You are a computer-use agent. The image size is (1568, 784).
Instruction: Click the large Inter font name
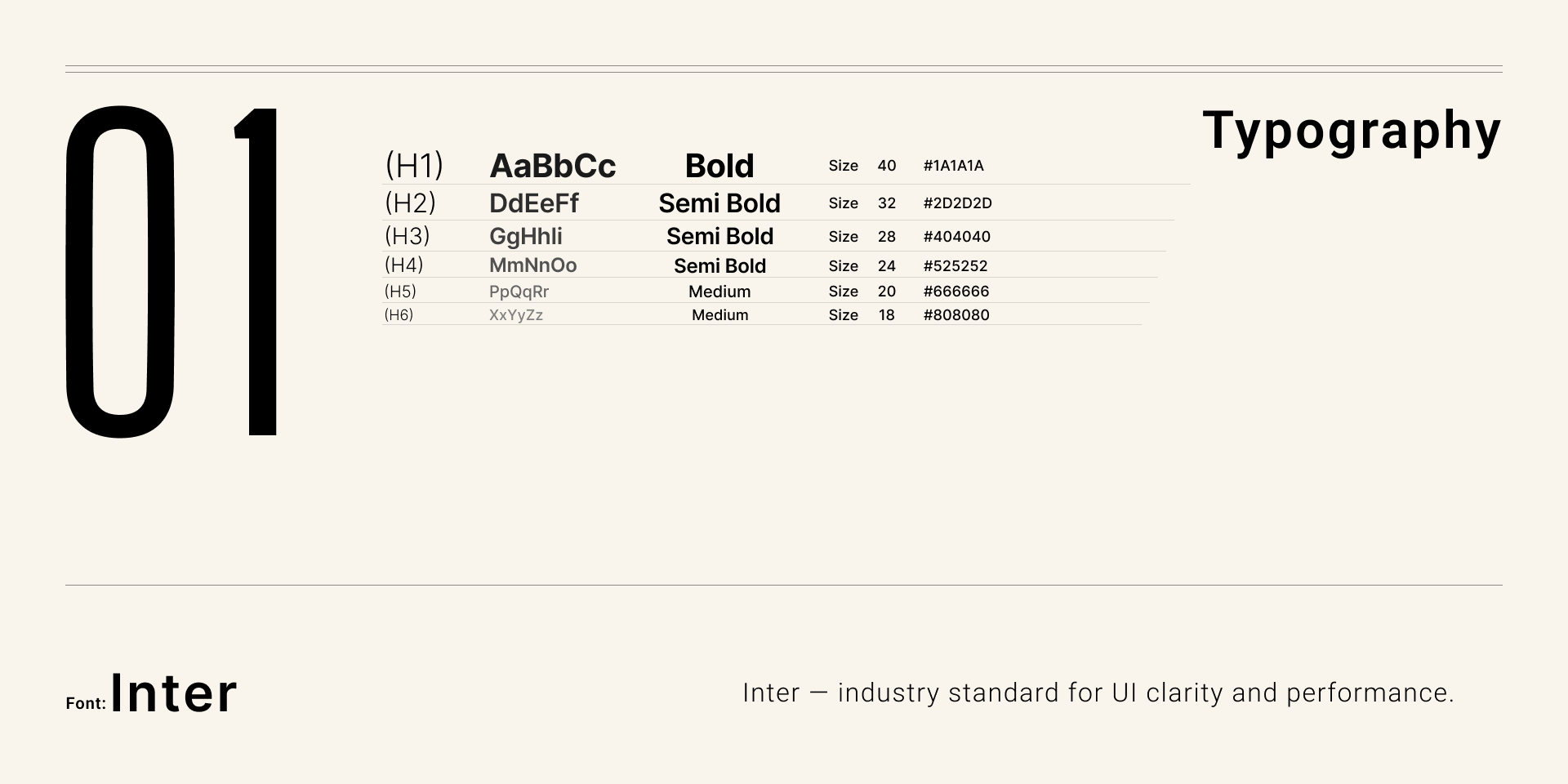tap(174, 694)
